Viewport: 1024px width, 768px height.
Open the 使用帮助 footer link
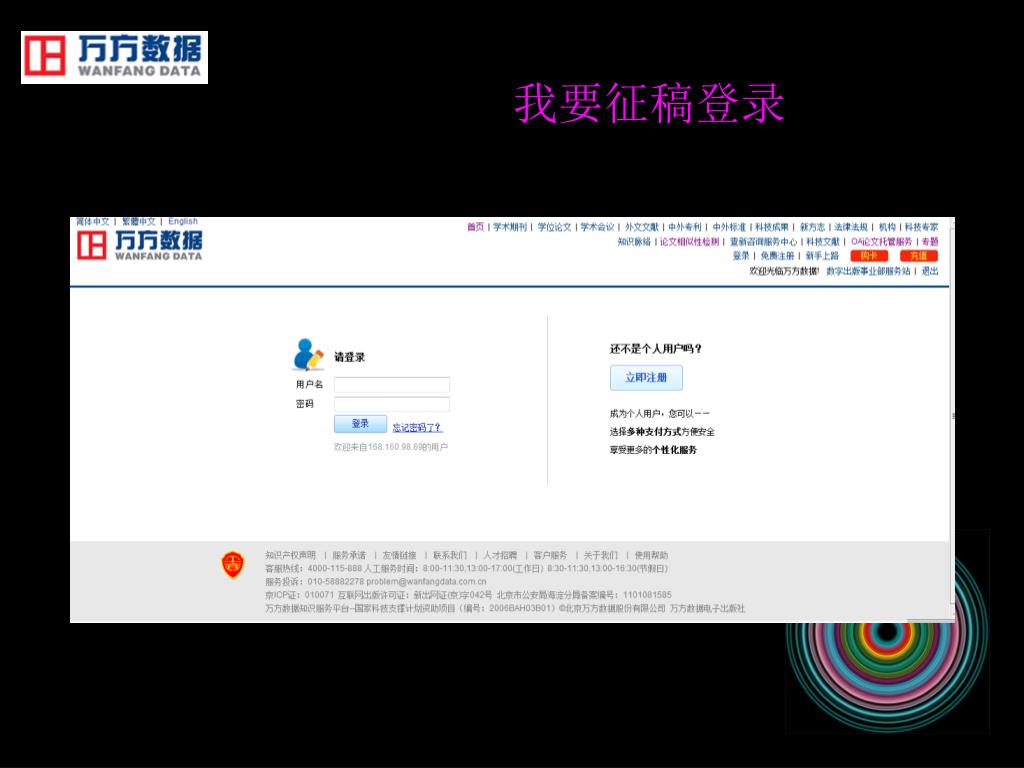pos(651,555)
